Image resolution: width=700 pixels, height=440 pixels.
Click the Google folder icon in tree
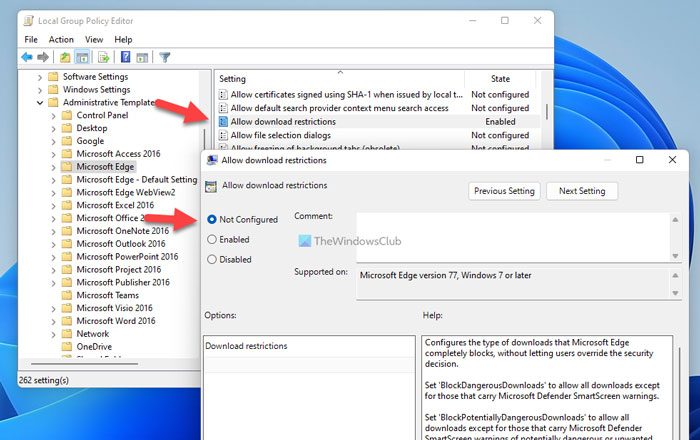tap(67, 141)
